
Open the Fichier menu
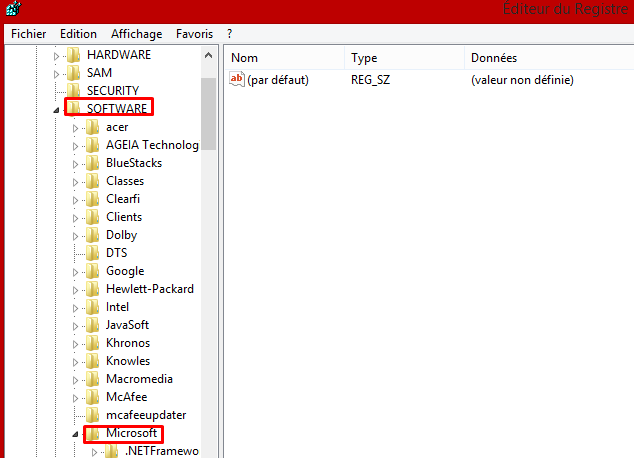pyautogui.click(x=28, y=34)
